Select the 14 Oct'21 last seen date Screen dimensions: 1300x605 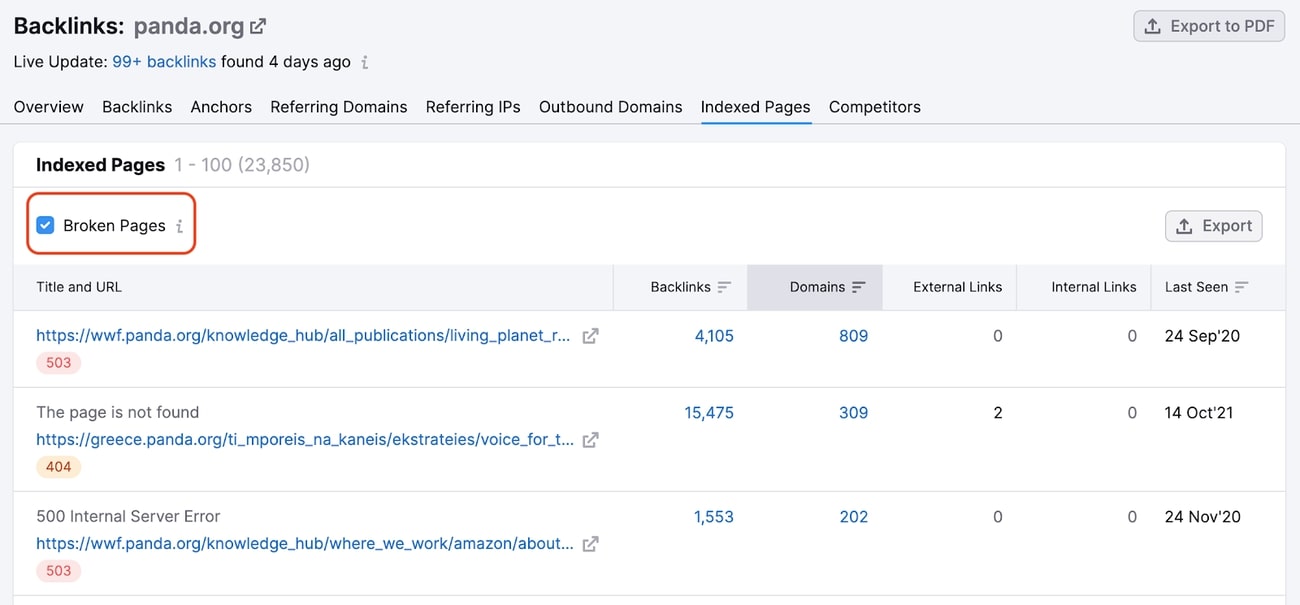[x=1199, y=413]
